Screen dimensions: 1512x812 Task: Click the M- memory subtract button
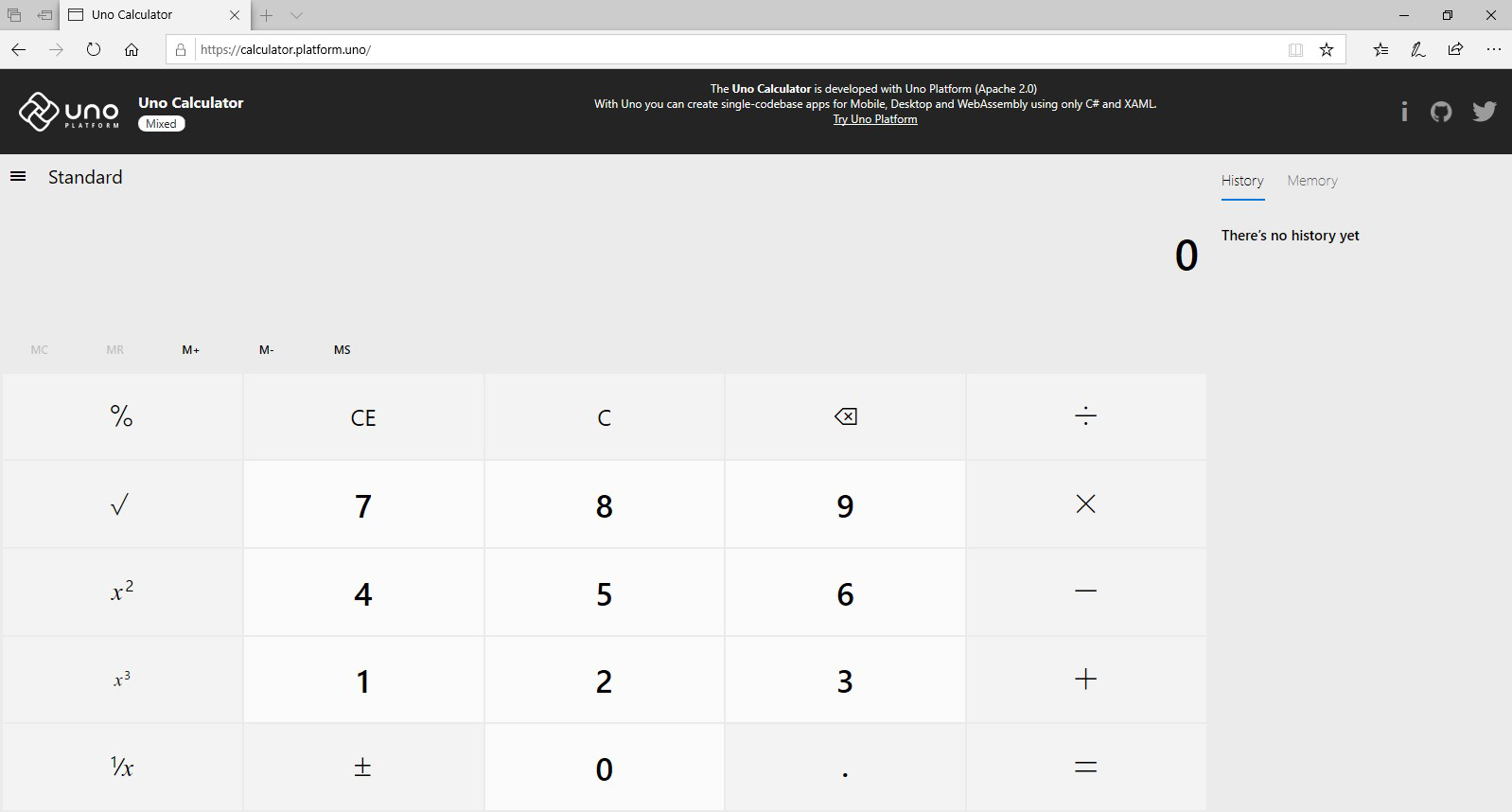click(x=267, y=350)
